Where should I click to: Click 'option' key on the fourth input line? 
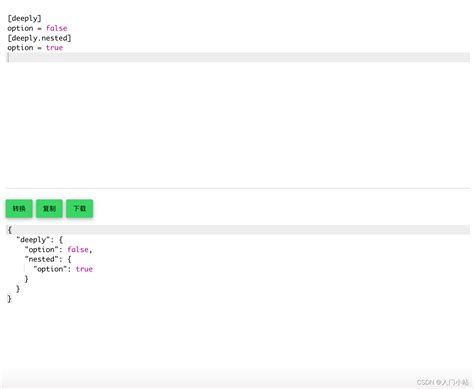20,47
